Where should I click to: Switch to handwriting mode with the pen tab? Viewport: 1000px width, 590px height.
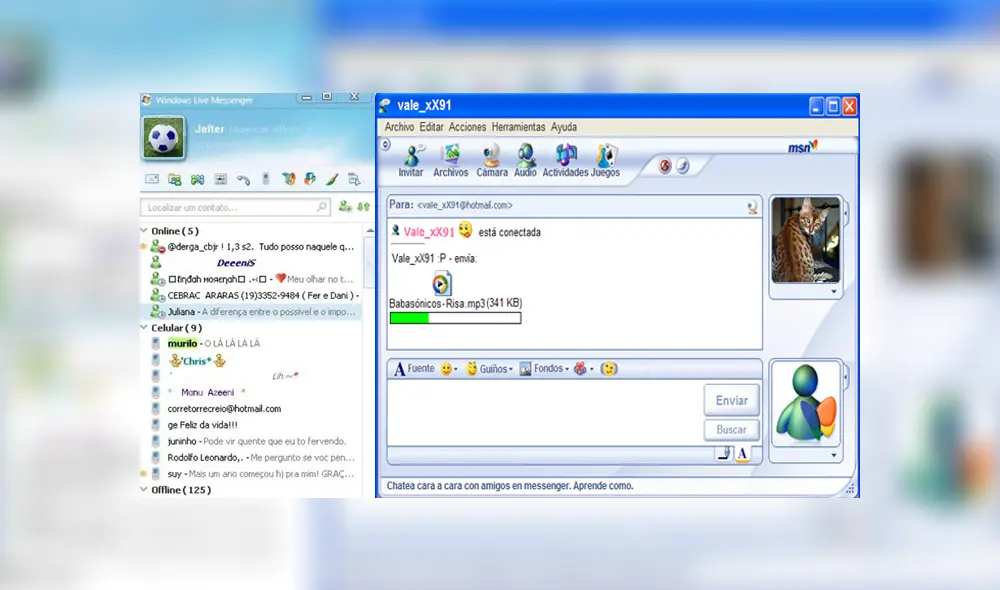tap(722, 453)
